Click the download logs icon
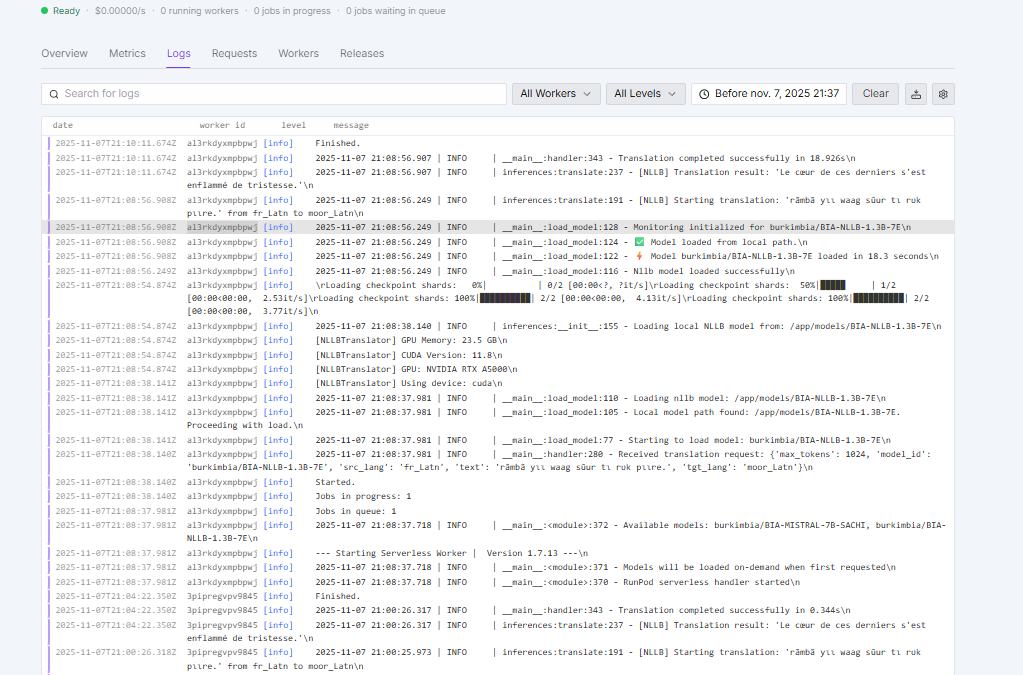The width and height of the screenshot is (1023, 675). pos(916,94)
